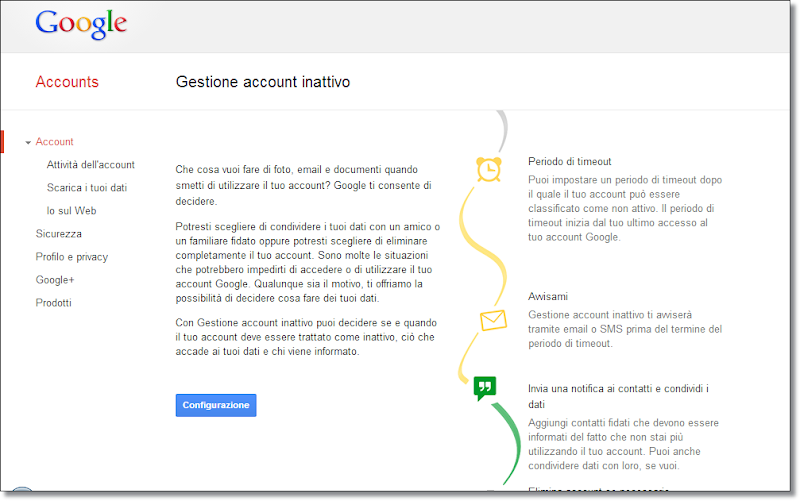Click the Avvisami heading
The image size is (800, 501).
coord(548,296)
